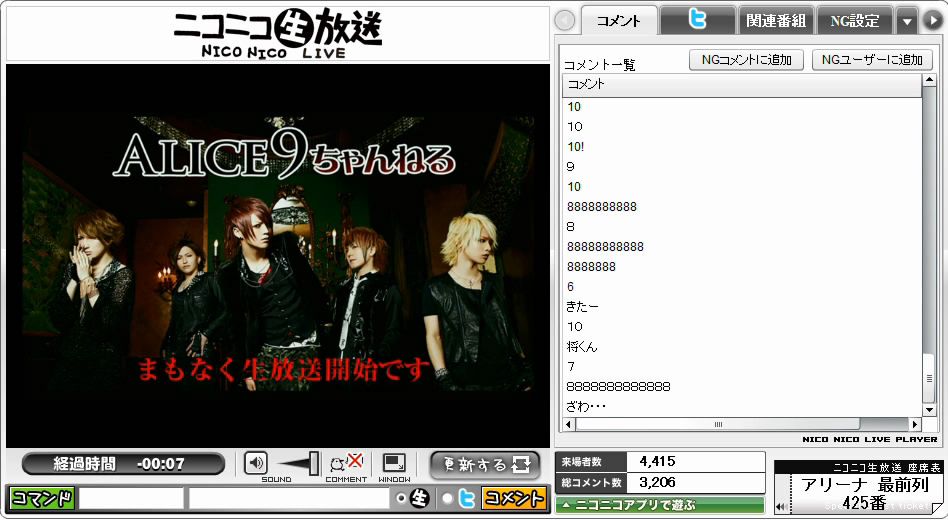Focus the command input field
Image resolution: width=948 pixels, height=520 pixels.
point(131,499)
